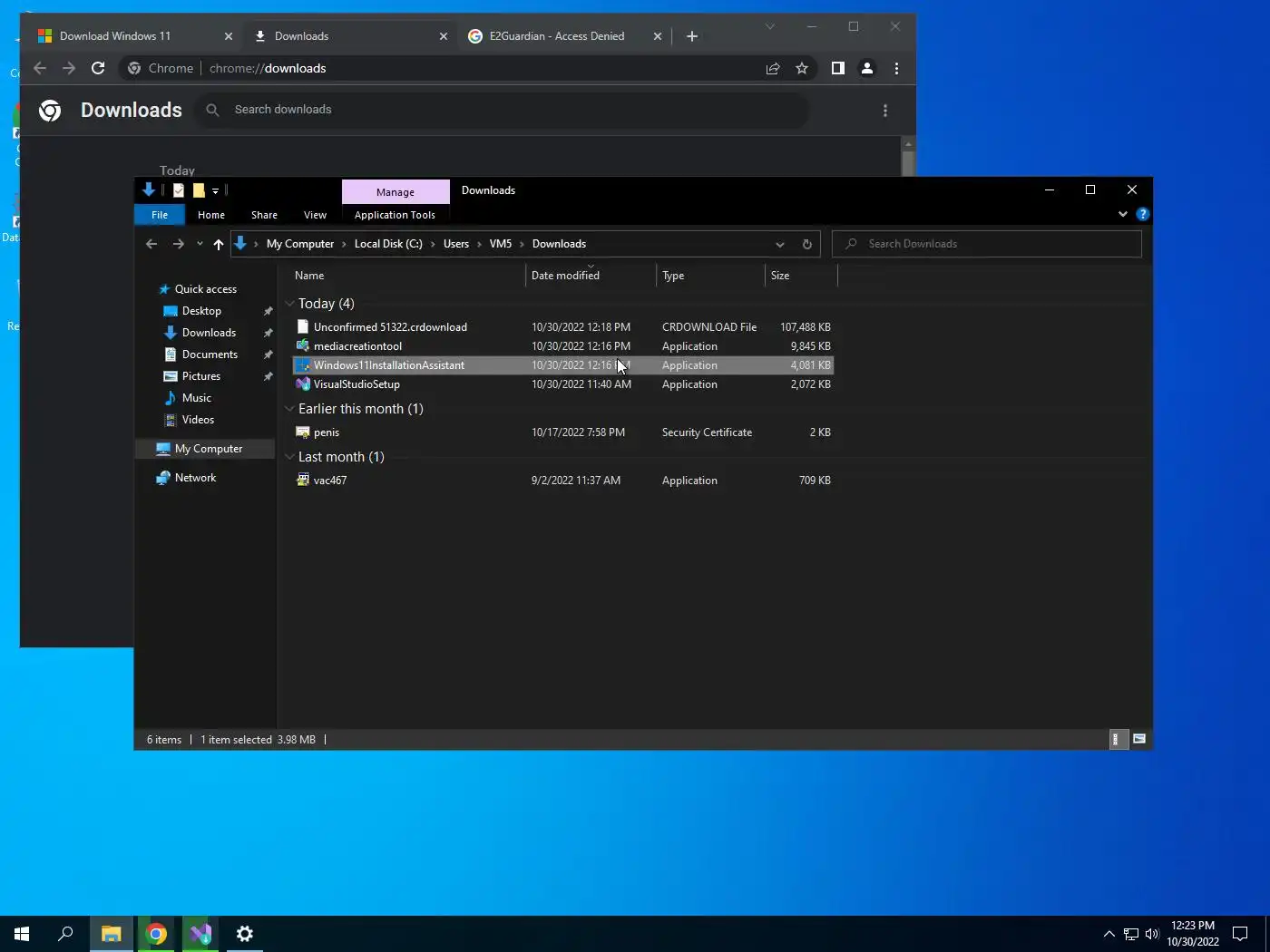Viewport: 1270px width, 952px height.
Task: Select the mediacreationtool application file
Action: [562, 346]
